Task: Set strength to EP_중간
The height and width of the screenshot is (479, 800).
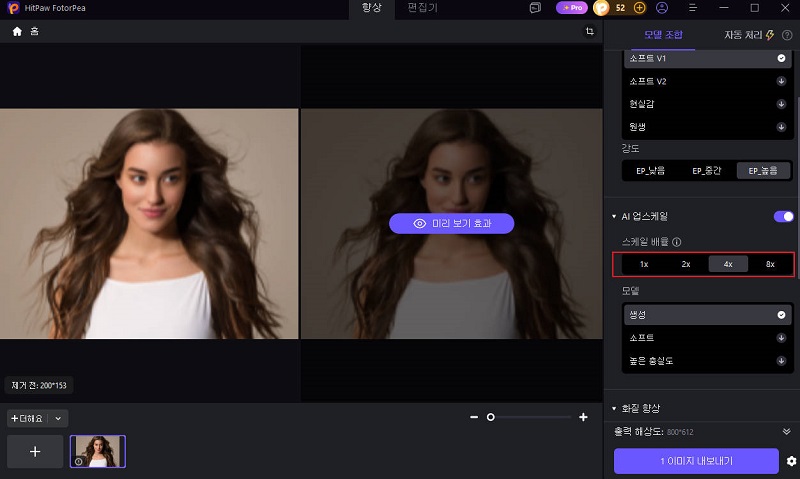Action: 707,171
